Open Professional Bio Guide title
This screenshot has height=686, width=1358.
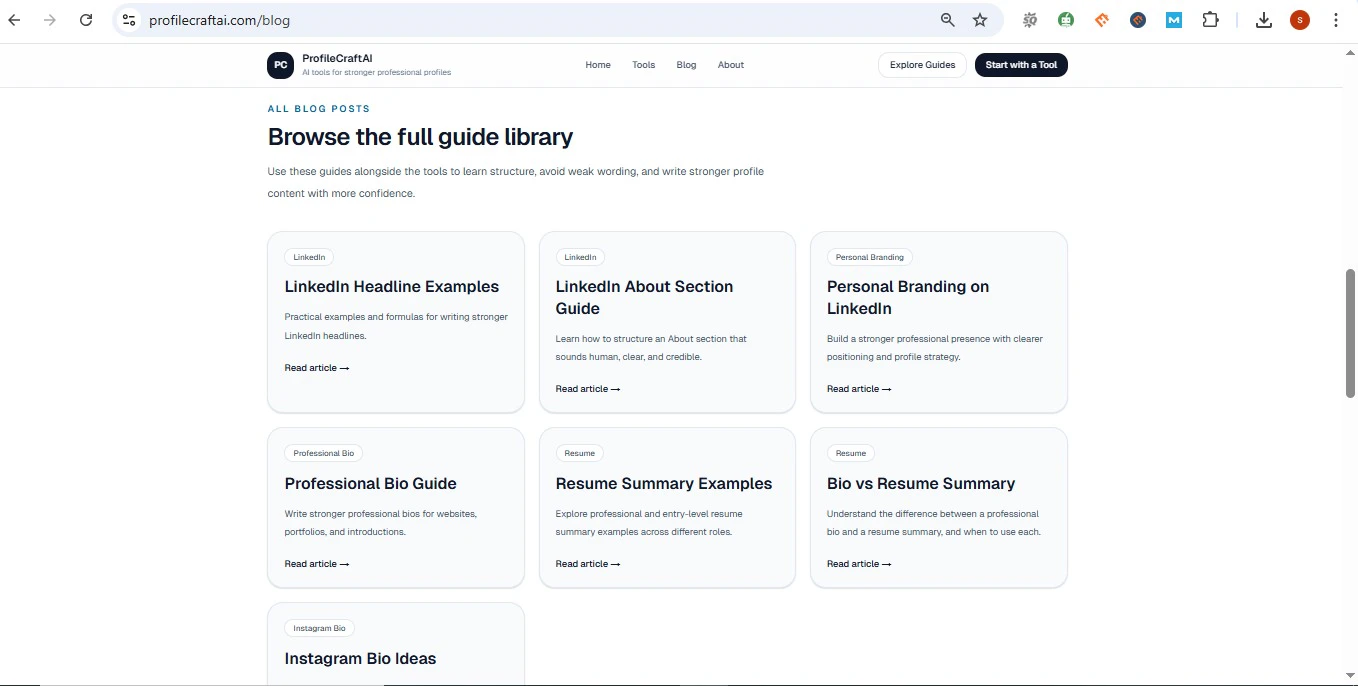click(370, 484)
